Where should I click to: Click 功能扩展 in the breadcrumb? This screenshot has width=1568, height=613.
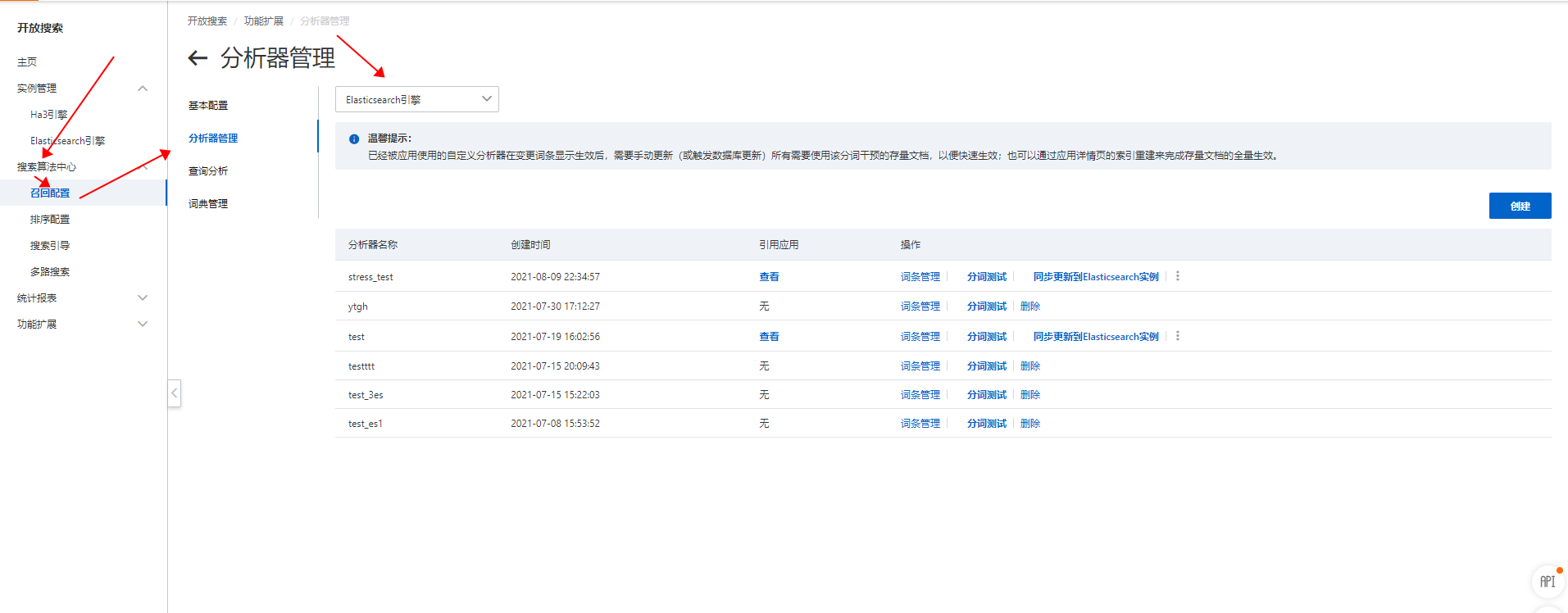click(x=264, y=21)
